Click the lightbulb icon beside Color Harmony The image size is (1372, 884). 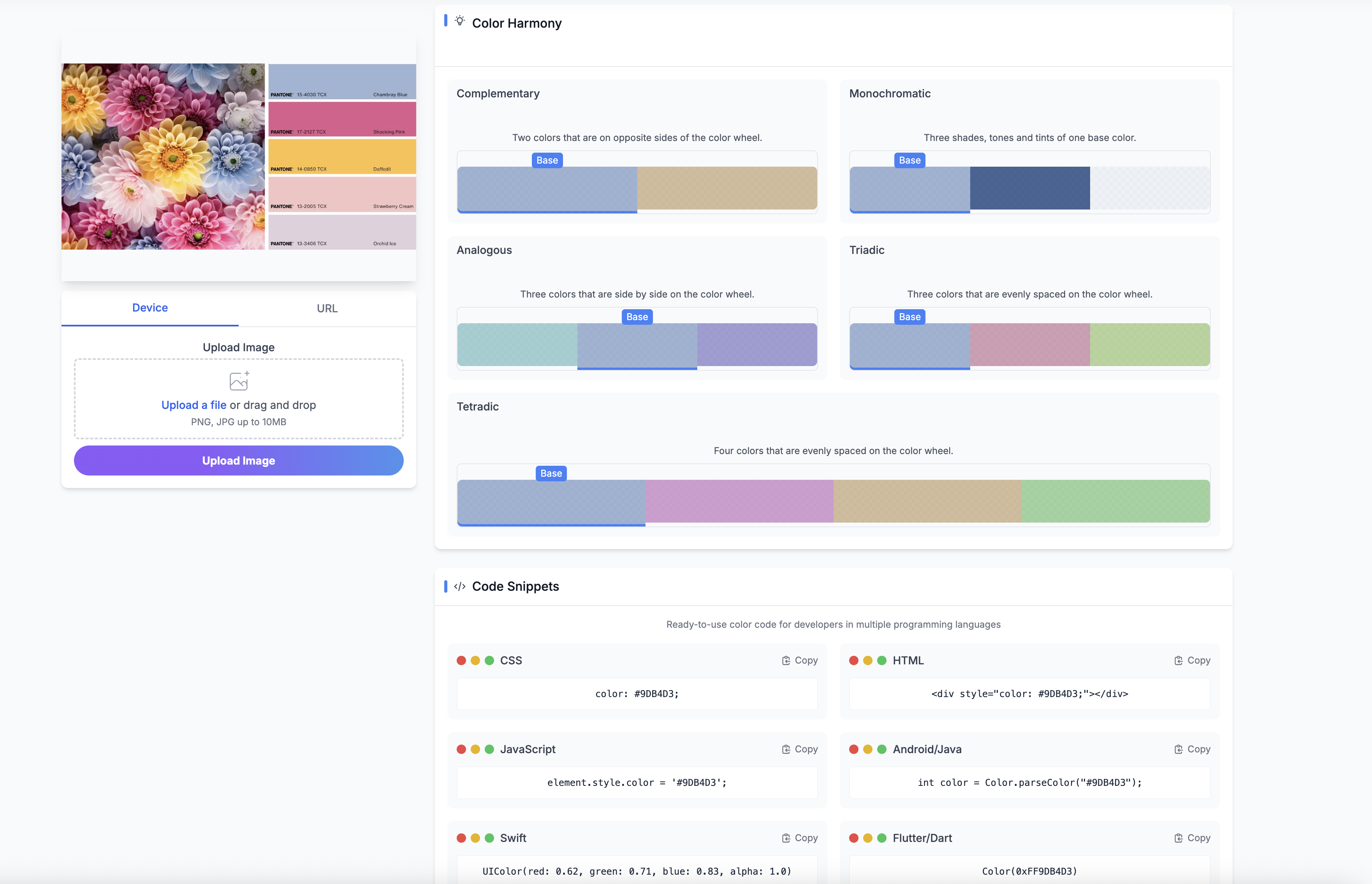coord(460,21)
